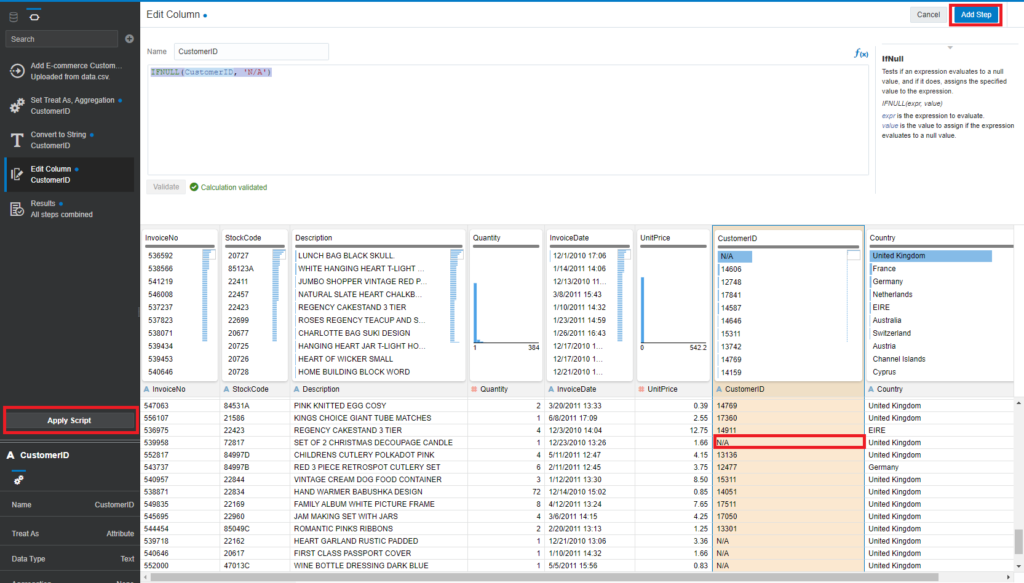
Task: Select France in the Country tile
Action: tap(884, 268)
